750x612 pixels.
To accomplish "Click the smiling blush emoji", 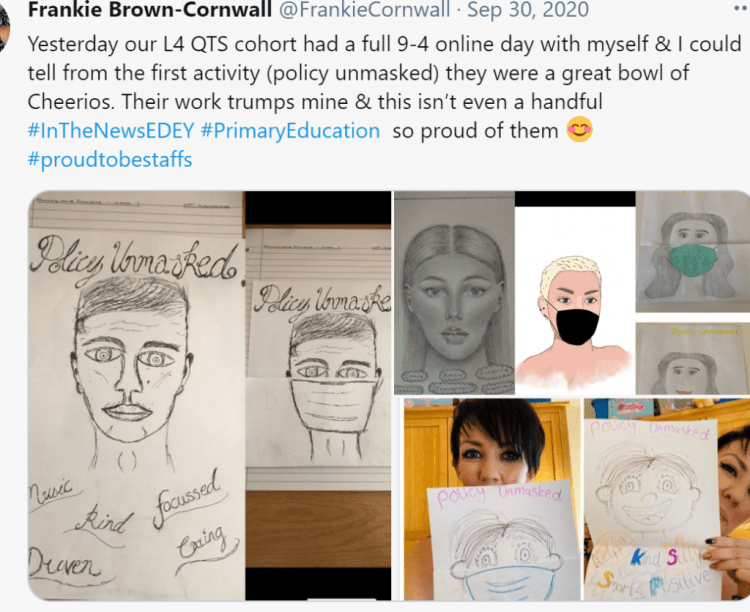I will pos(579,130).
